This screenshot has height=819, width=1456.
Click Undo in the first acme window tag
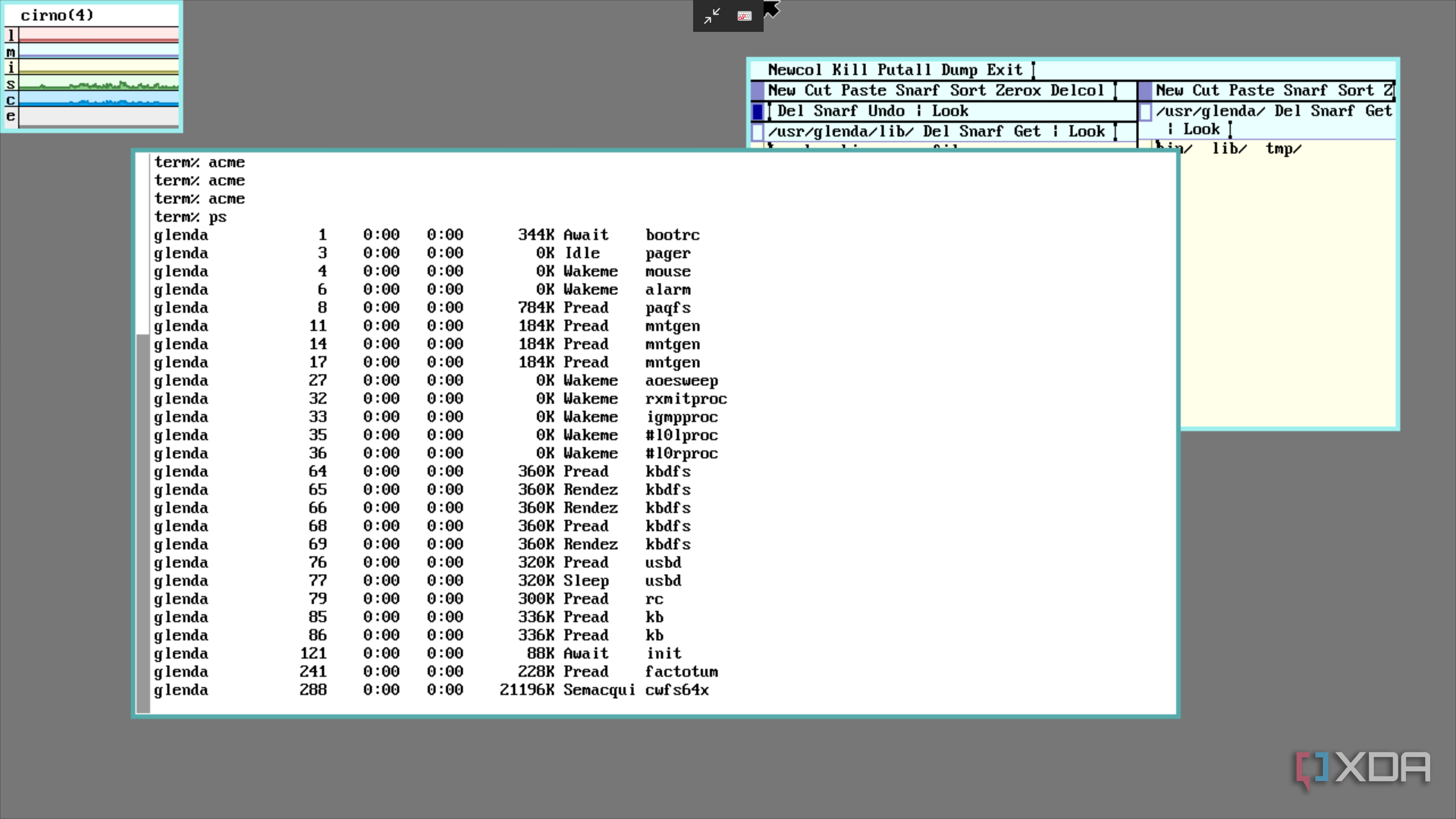tap(886, 111)
